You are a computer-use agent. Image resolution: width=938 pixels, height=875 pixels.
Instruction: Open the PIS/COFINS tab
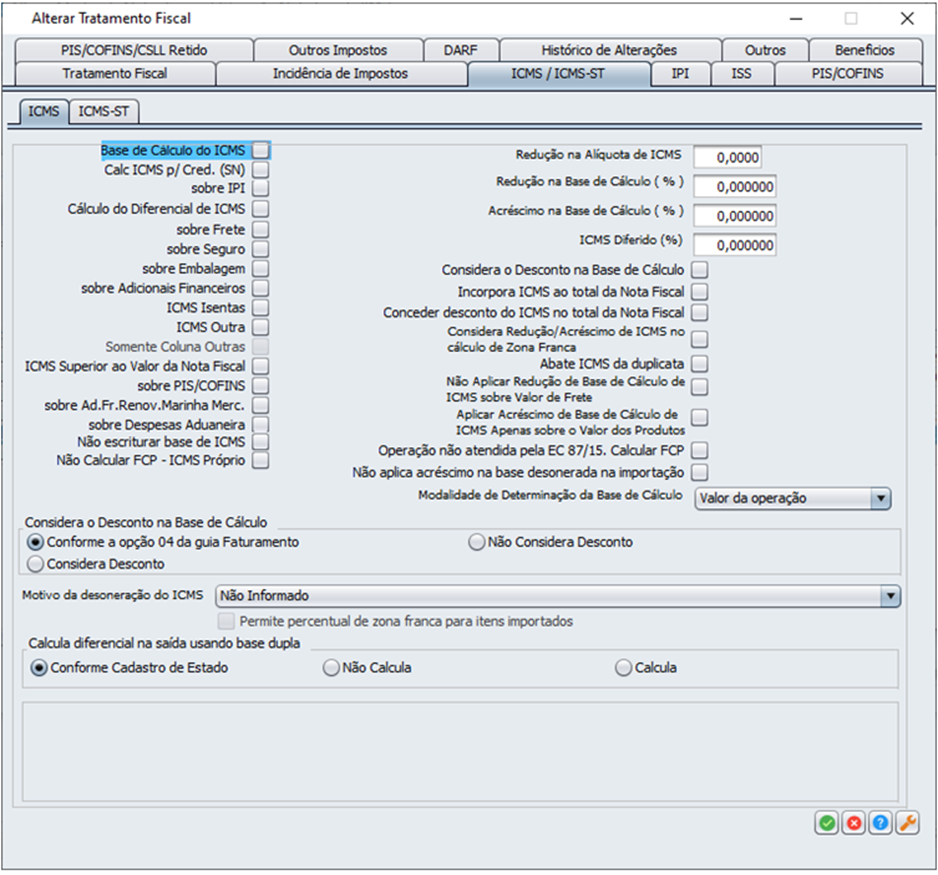click(x=848, y=74)
